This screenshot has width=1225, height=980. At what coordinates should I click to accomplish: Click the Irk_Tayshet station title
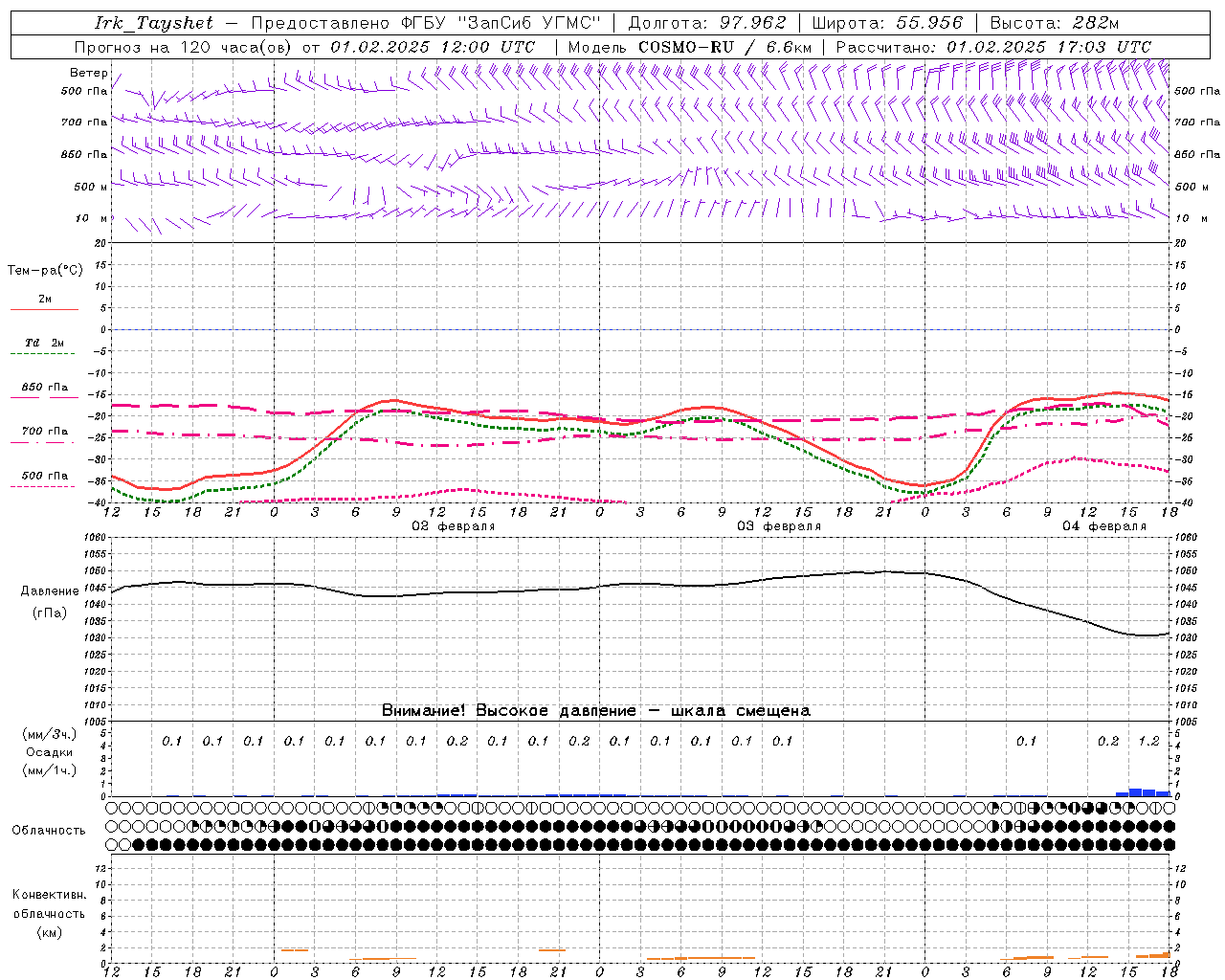coord(153,23)
